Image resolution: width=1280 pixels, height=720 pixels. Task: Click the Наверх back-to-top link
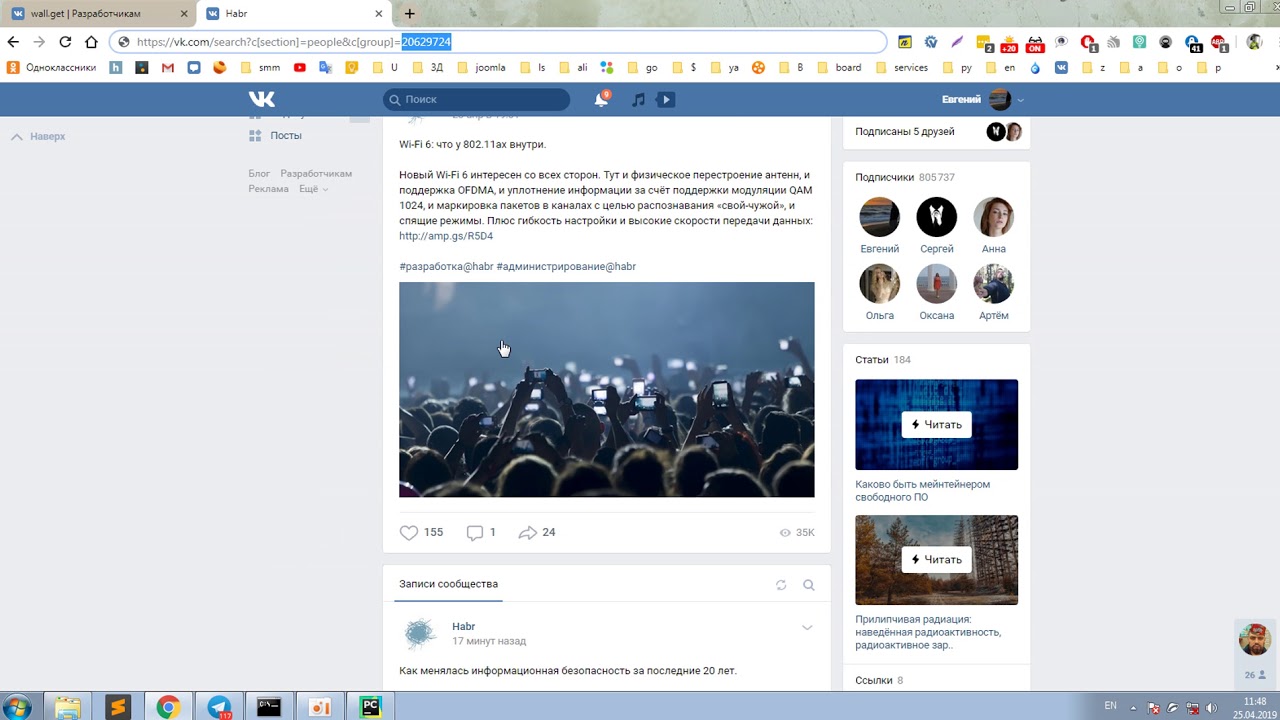tap(38, 136)
